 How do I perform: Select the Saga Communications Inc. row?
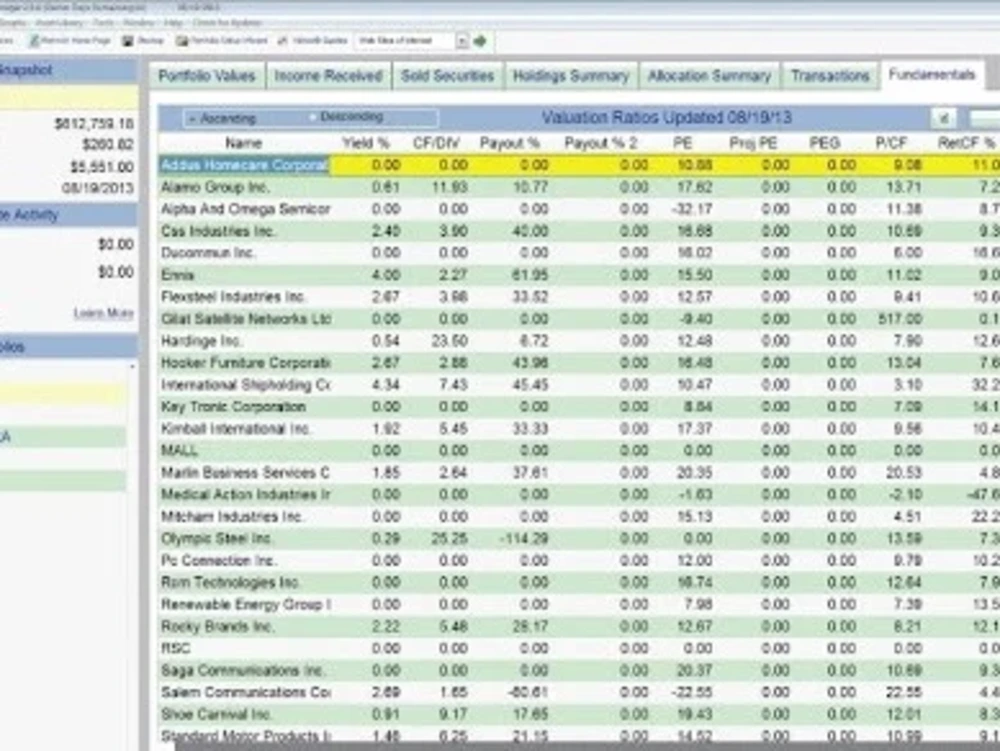click(579, 671)
